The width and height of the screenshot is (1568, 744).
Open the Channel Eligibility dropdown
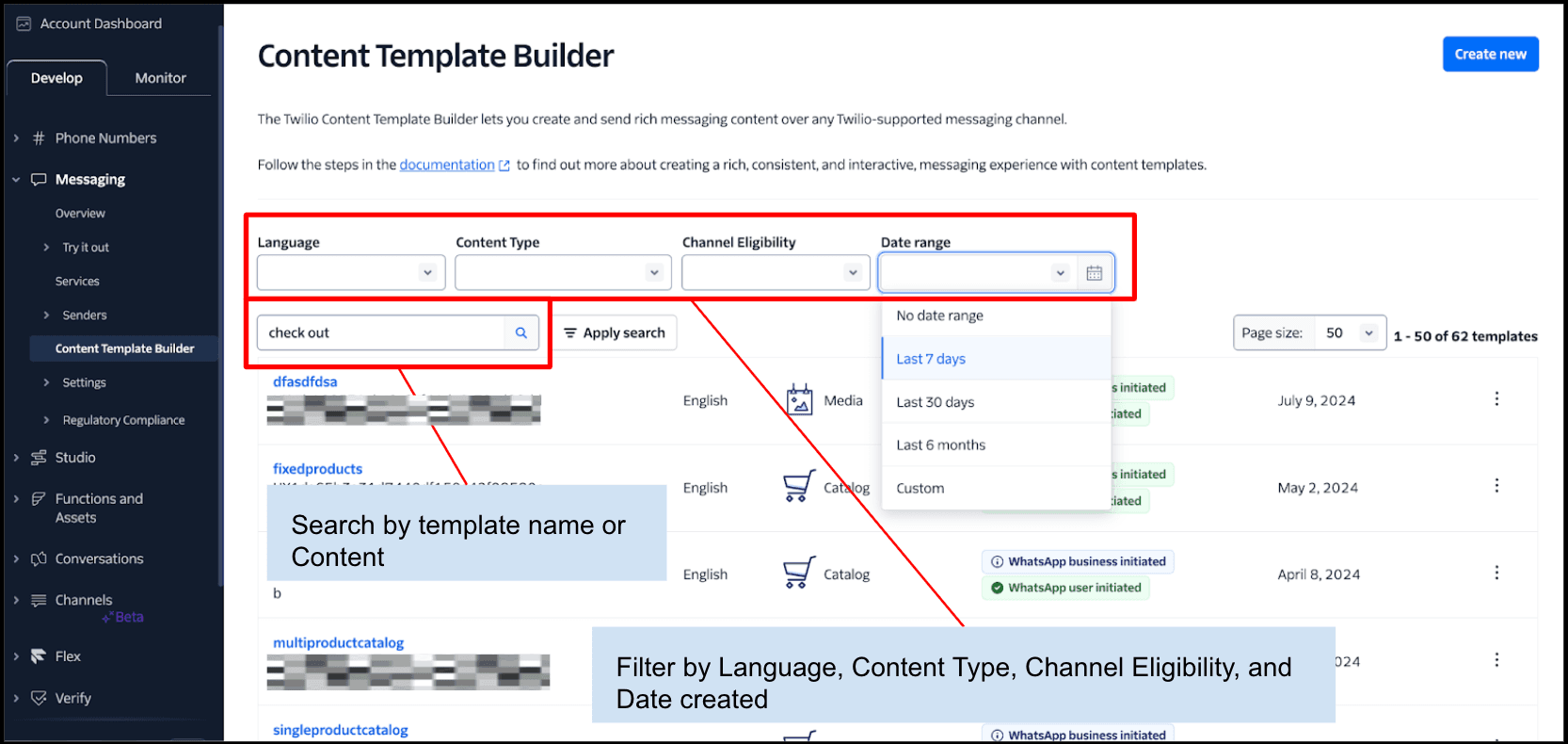[776, 273]
